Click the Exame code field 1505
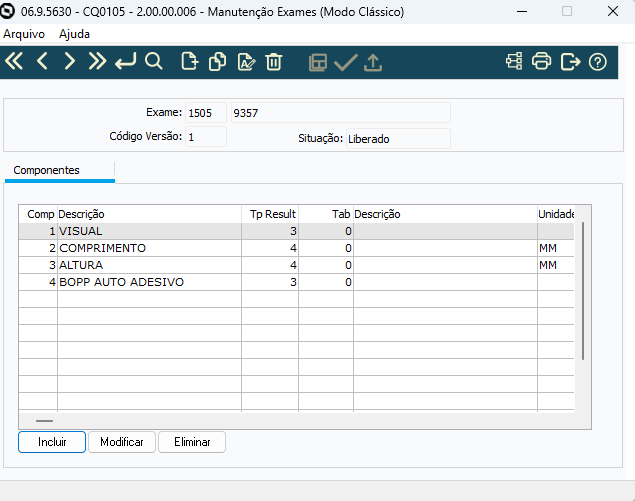 (206, 113)
